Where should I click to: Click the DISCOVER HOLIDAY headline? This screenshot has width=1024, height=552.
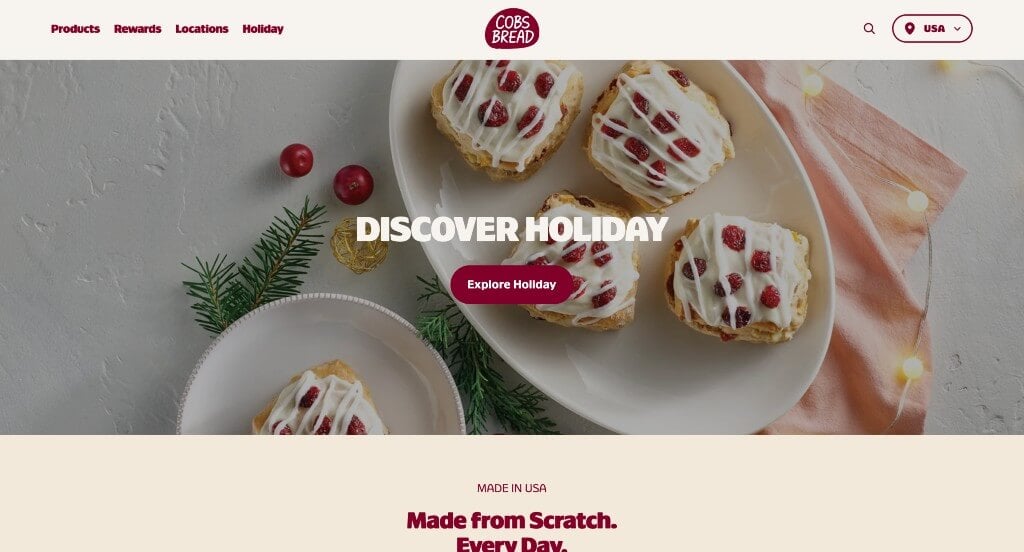[x=511, y=229]
